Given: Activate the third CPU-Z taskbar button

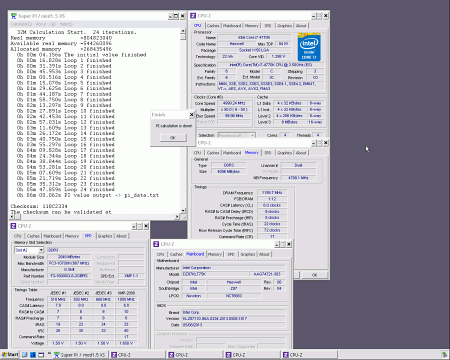Looking at the screenshot, I should pos(252,355).
